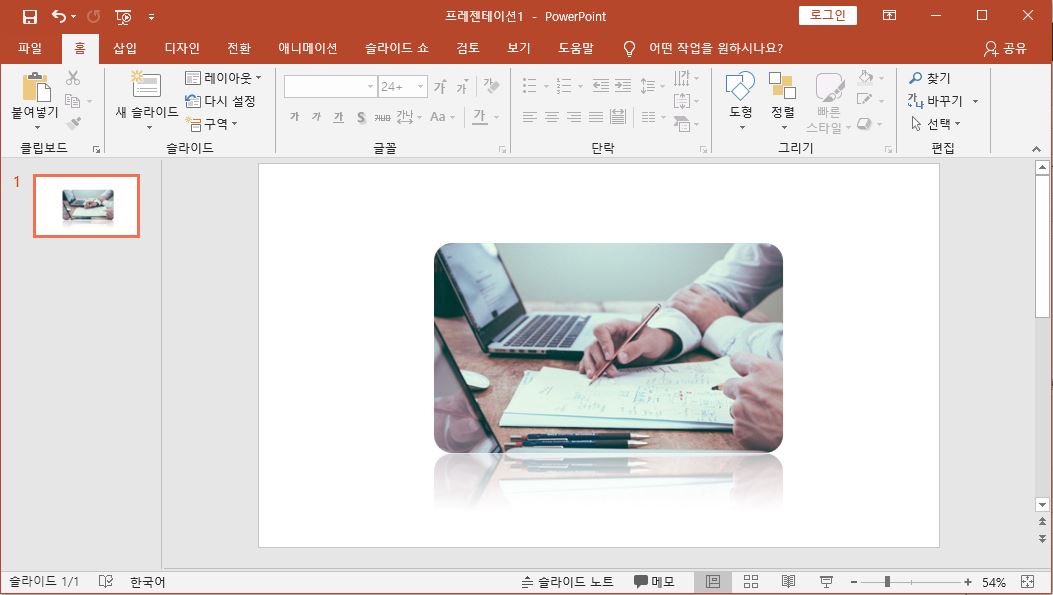Click the New Slide icon
This screenshot has width=1053, height=595.
[146, 85]
